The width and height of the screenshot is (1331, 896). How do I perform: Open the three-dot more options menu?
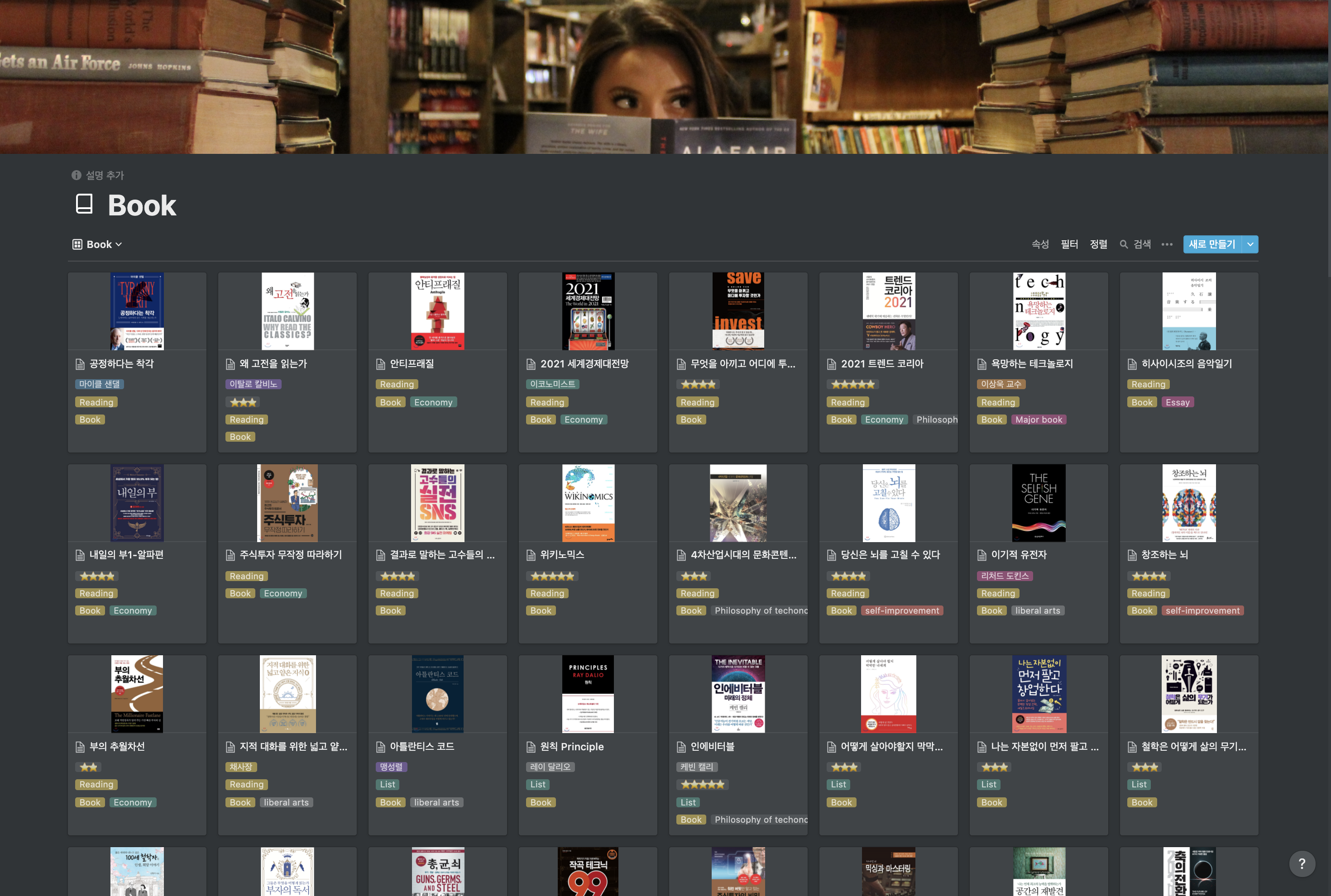pyautogui.click(x=1167, y=244)
